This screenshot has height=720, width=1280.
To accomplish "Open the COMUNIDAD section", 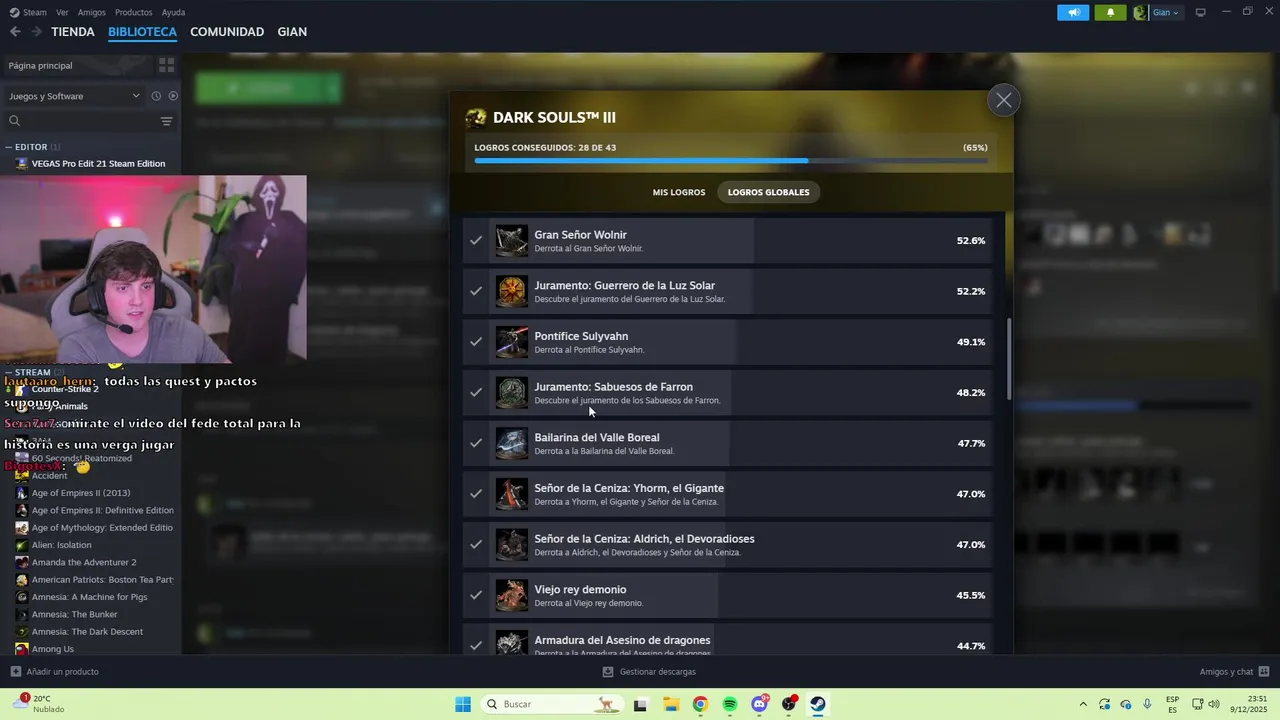I will (x=227, y=32).
